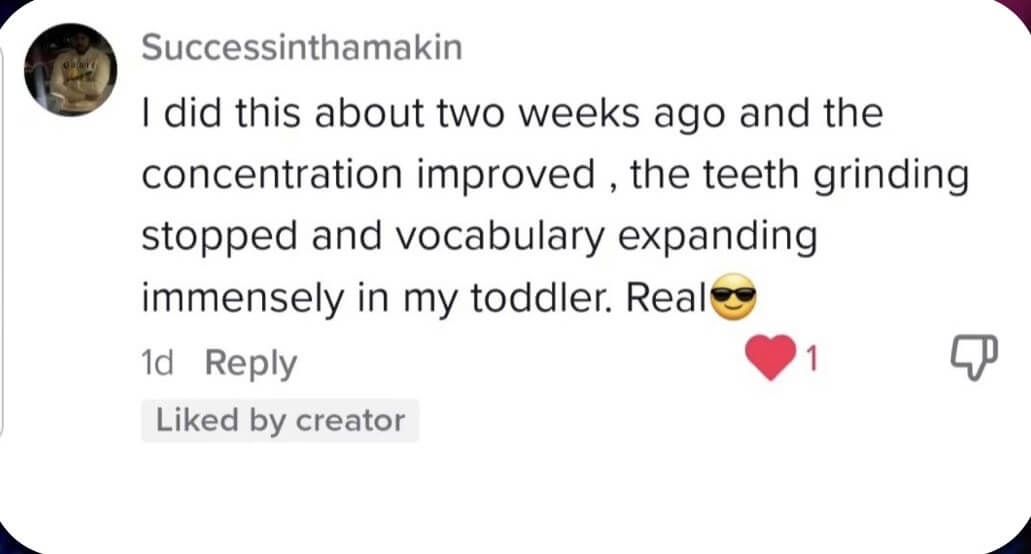Click the word improved in the comment
This screenshot has height=554, width=1031.
pos(506,176)
